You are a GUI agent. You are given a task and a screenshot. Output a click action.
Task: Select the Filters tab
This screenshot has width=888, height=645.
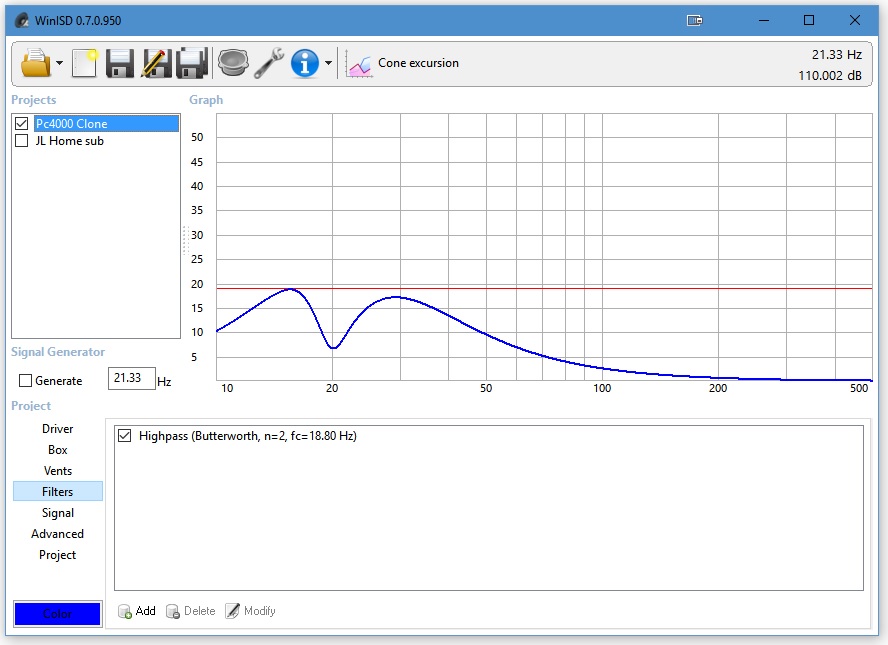pyautogui.click(x=58, y=492)
